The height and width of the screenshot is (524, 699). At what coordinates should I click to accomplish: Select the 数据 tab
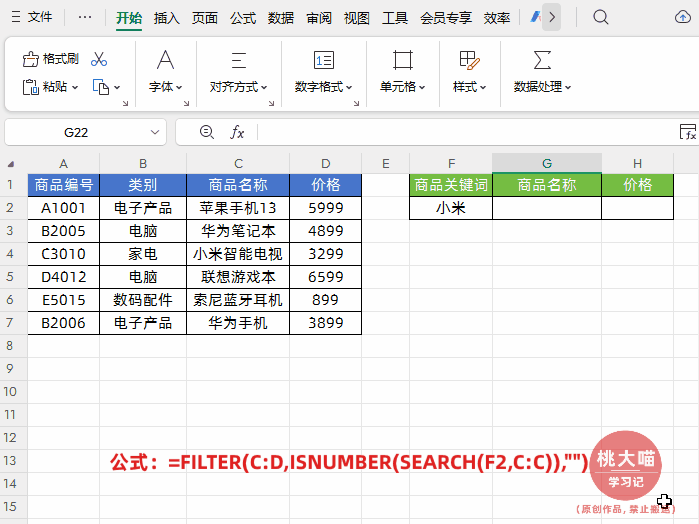click(x=281, y=18)
